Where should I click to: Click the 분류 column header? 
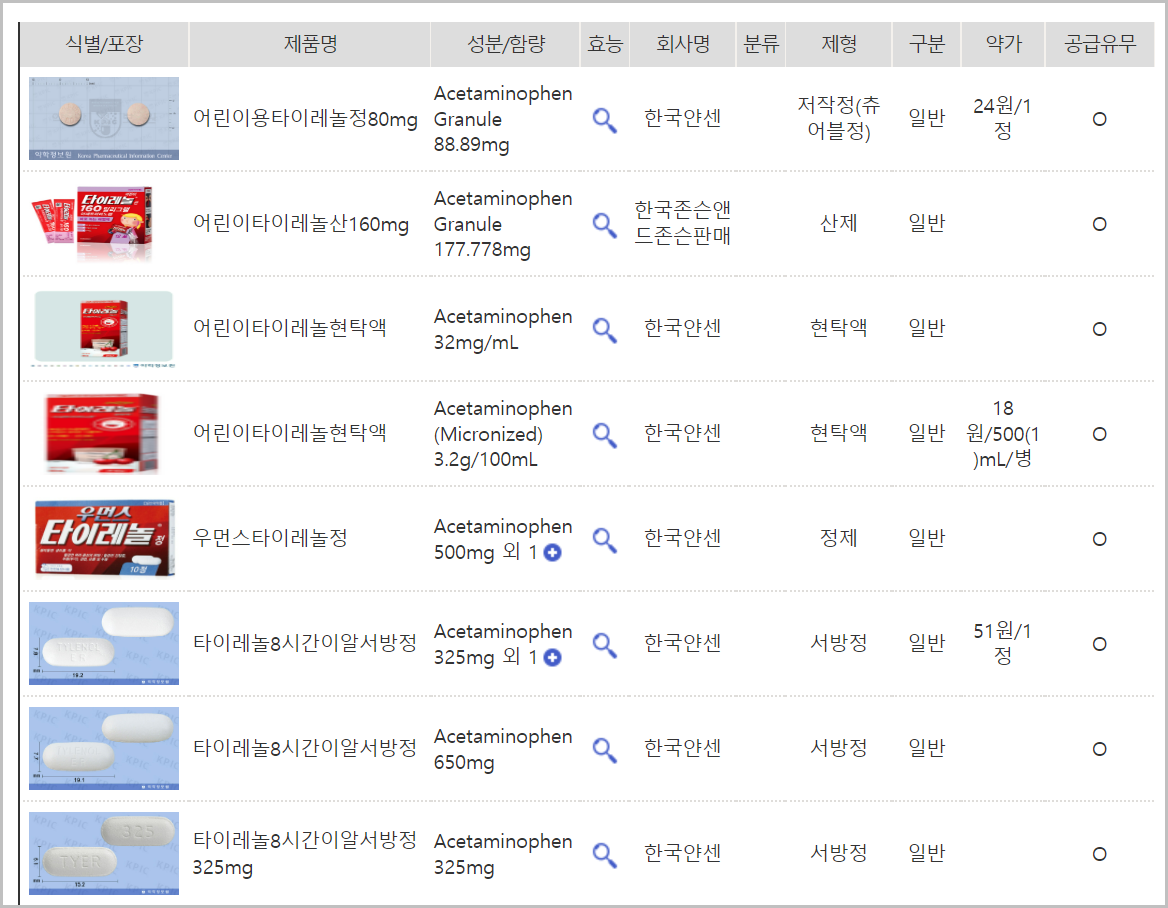click(x=761, y=44)
